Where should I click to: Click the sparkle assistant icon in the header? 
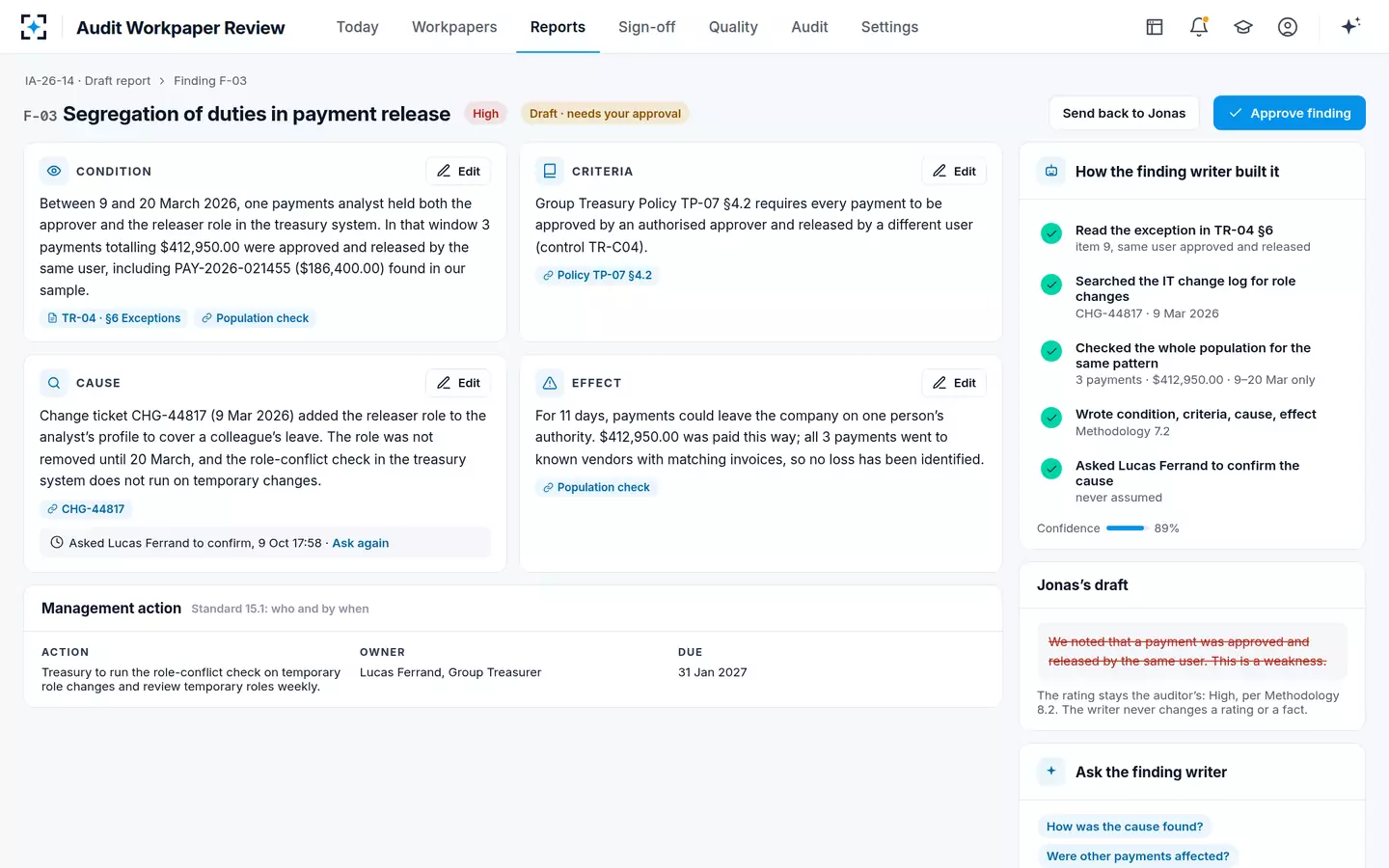click(1350, 26)
